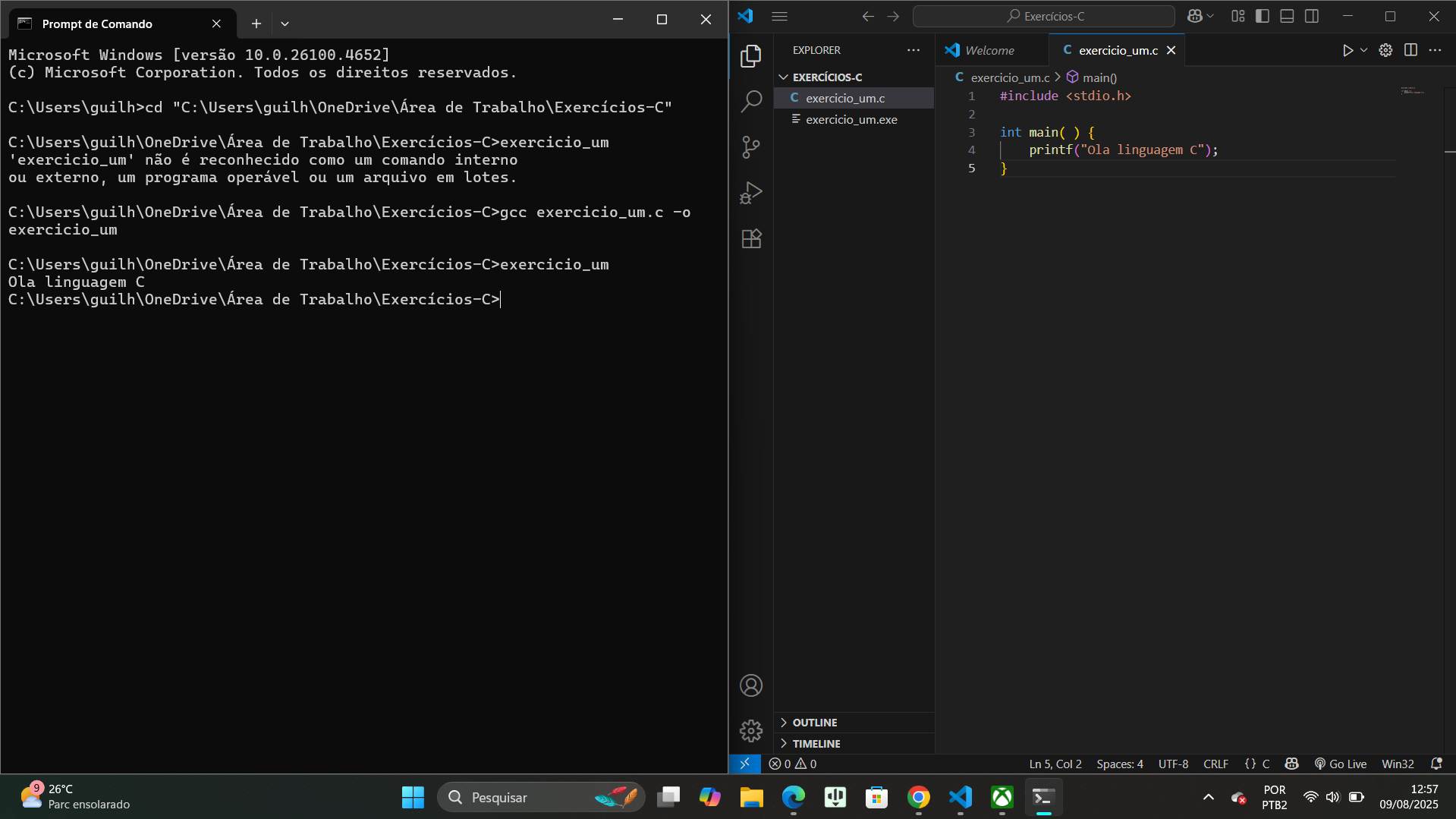Open Google Chrome from taskbar

pyautogui.click(x=919, y=797)
